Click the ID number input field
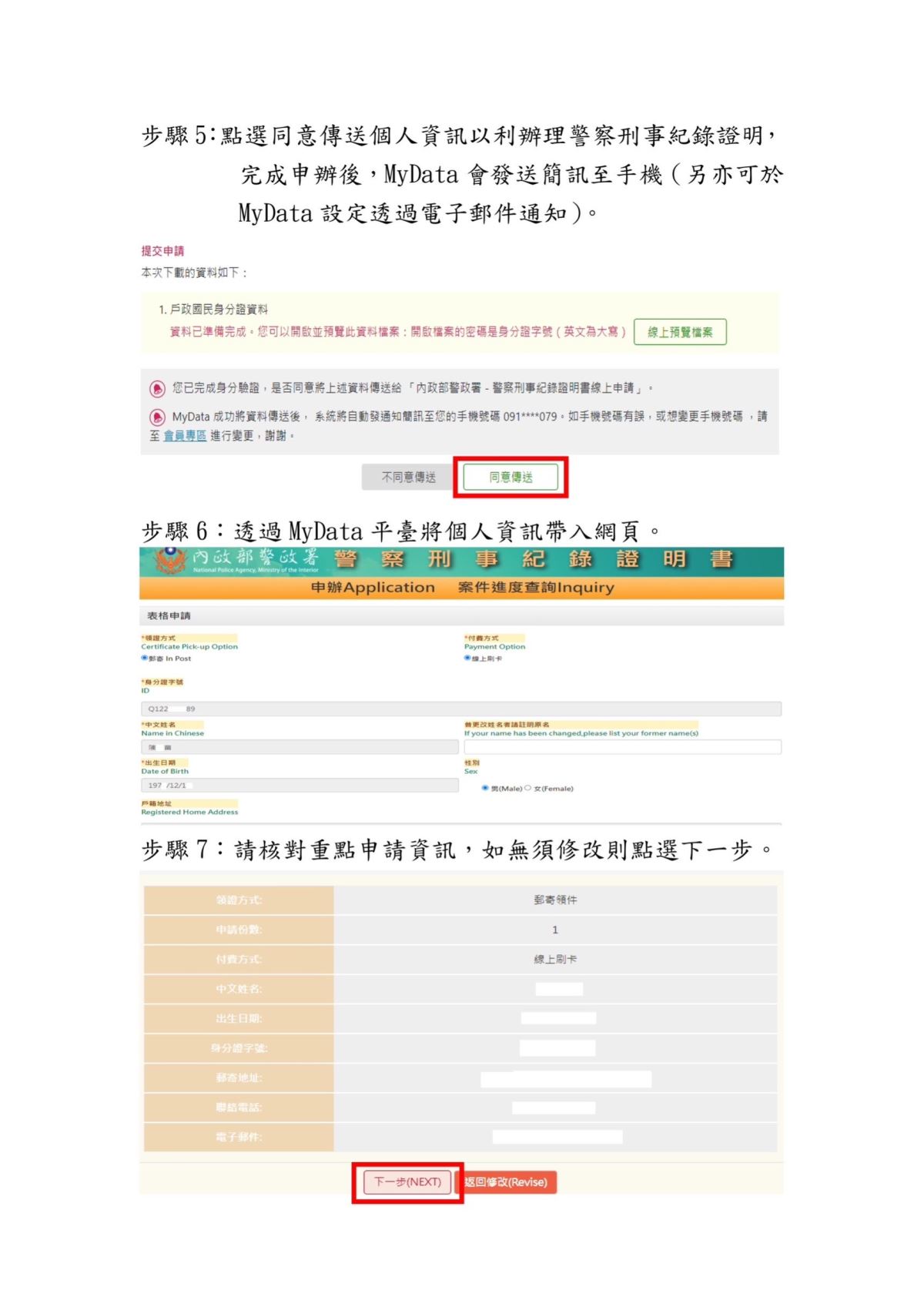Viewport: 924px width, 1307px height. (460, 709)
